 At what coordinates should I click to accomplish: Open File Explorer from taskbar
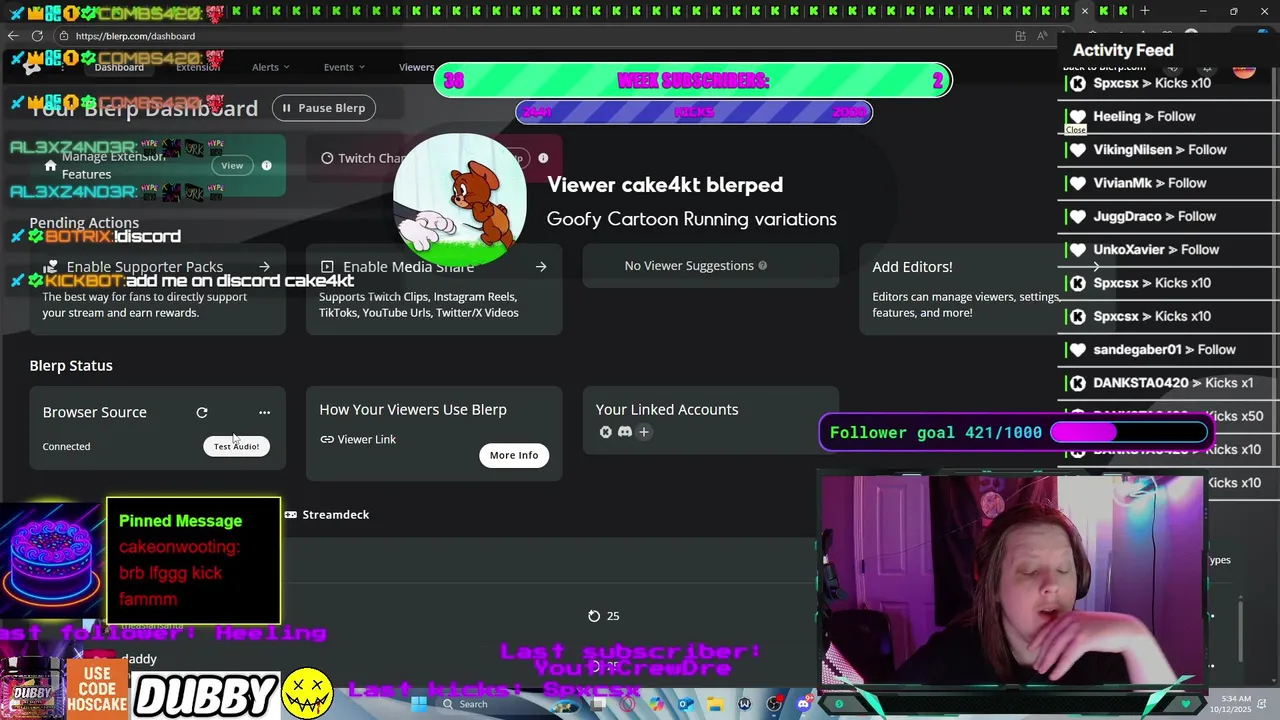[715, 704]
